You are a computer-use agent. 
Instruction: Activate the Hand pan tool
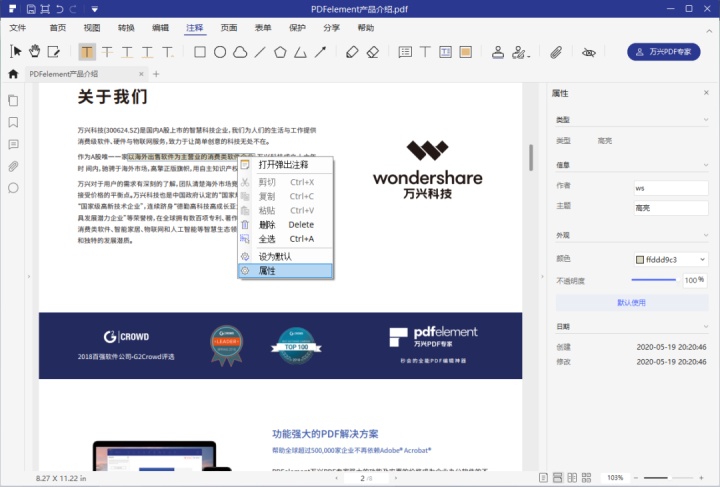pos(35,52)
